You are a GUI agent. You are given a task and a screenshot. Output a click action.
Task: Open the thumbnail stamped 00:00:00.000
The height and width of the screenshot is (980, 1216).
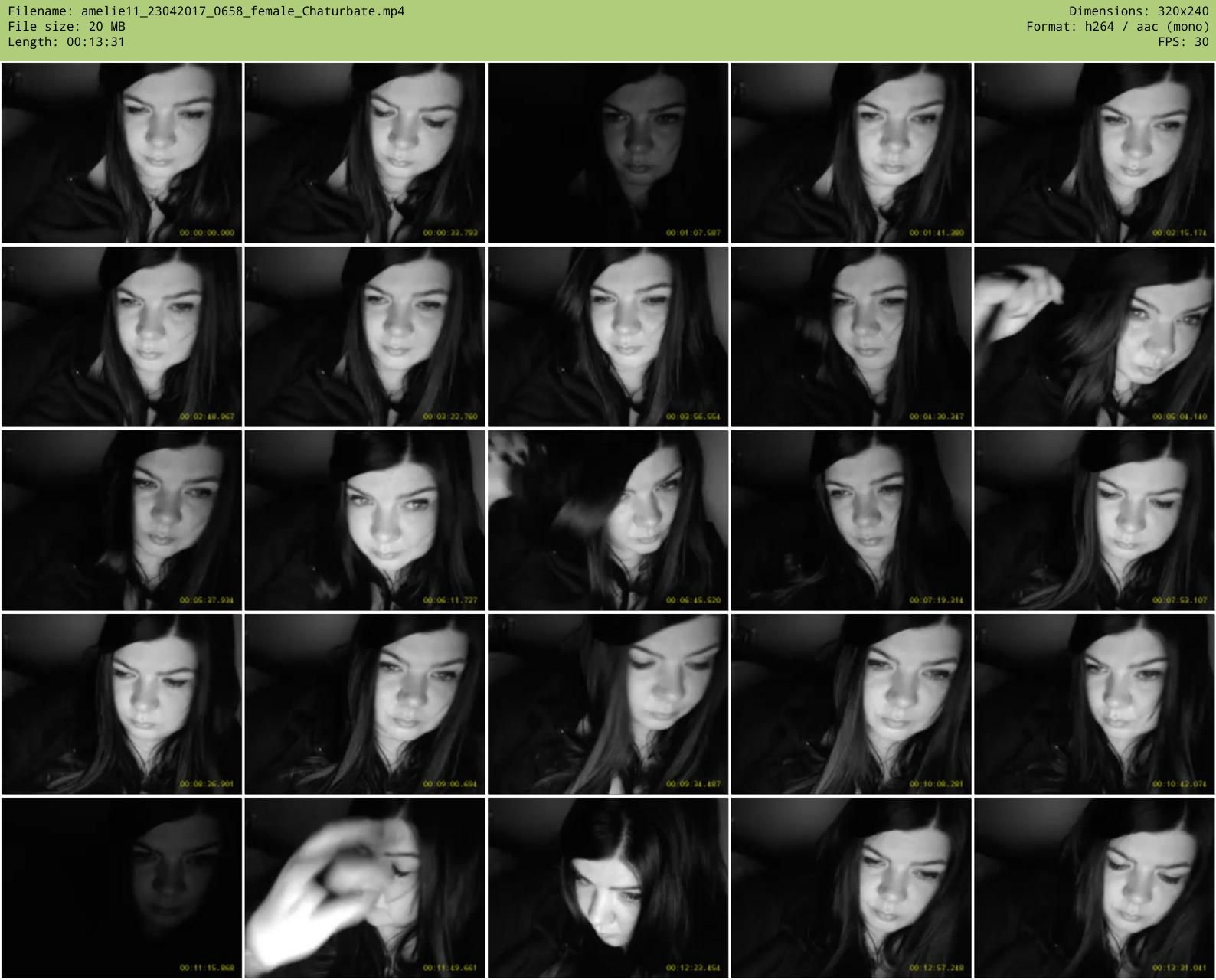pos(122,153)
